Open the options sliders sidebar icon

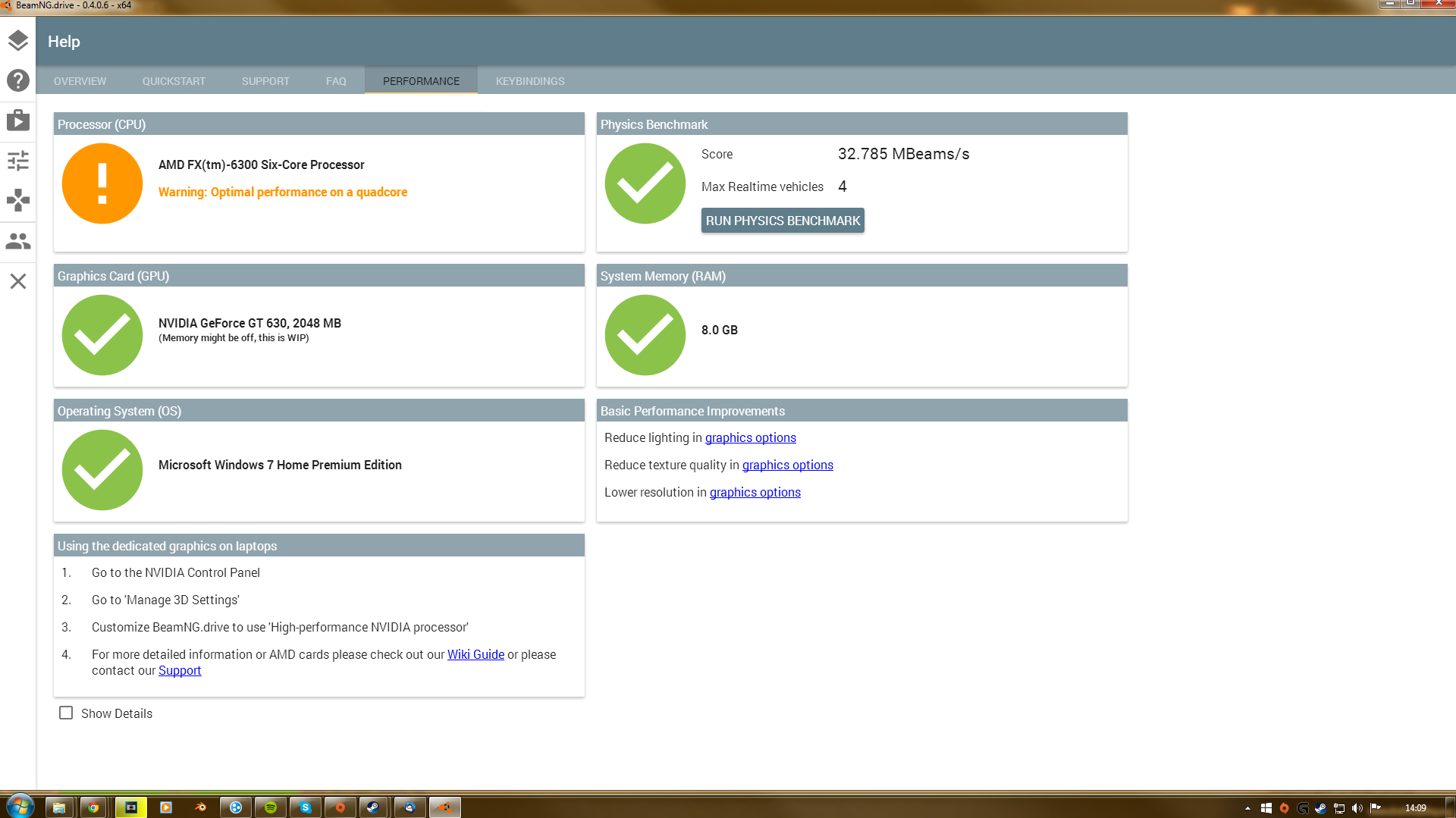(x=18, y=160)
